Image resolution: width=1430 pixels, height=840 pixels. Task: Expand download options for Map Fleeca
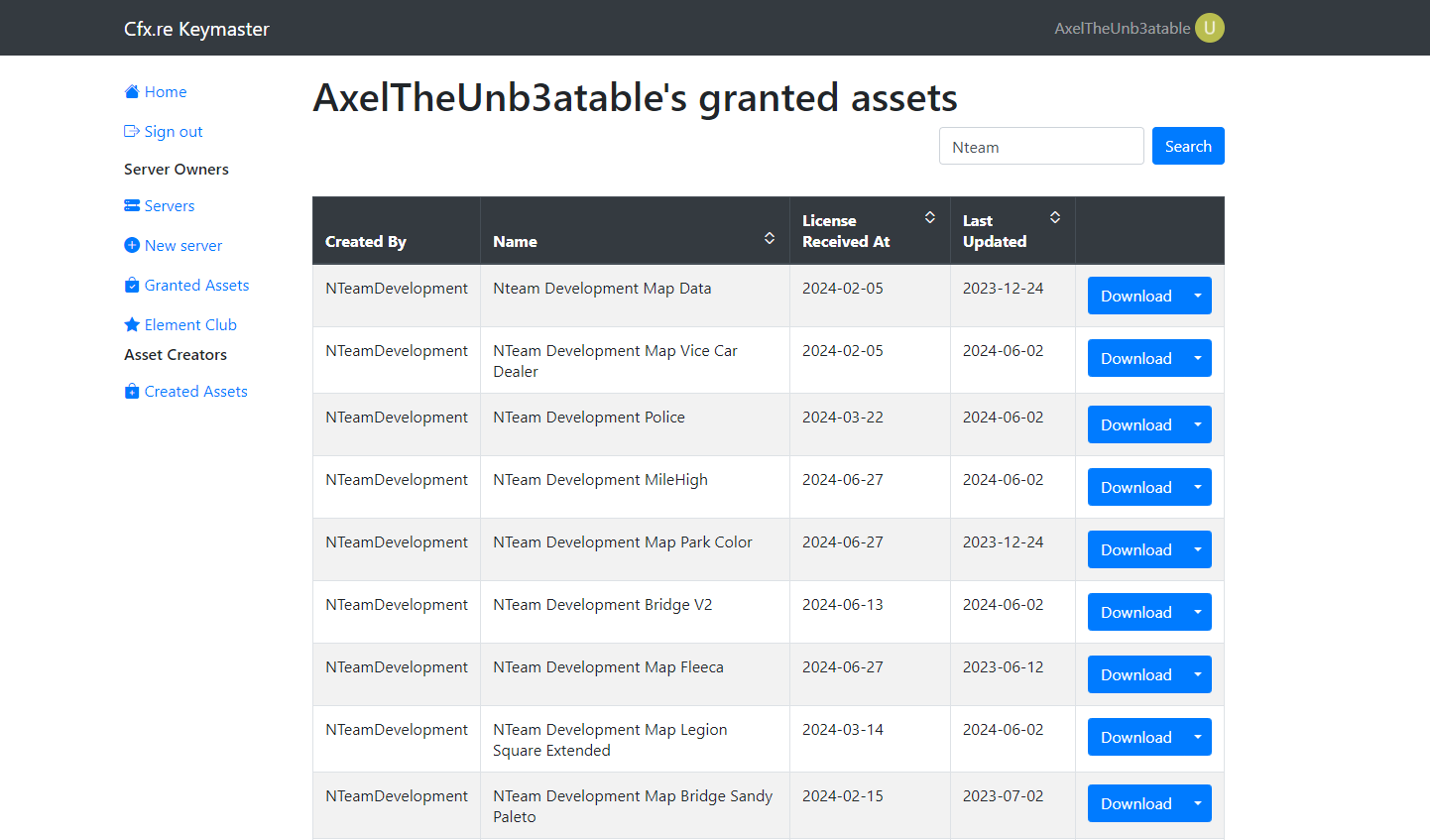(x=1198, y=674)
